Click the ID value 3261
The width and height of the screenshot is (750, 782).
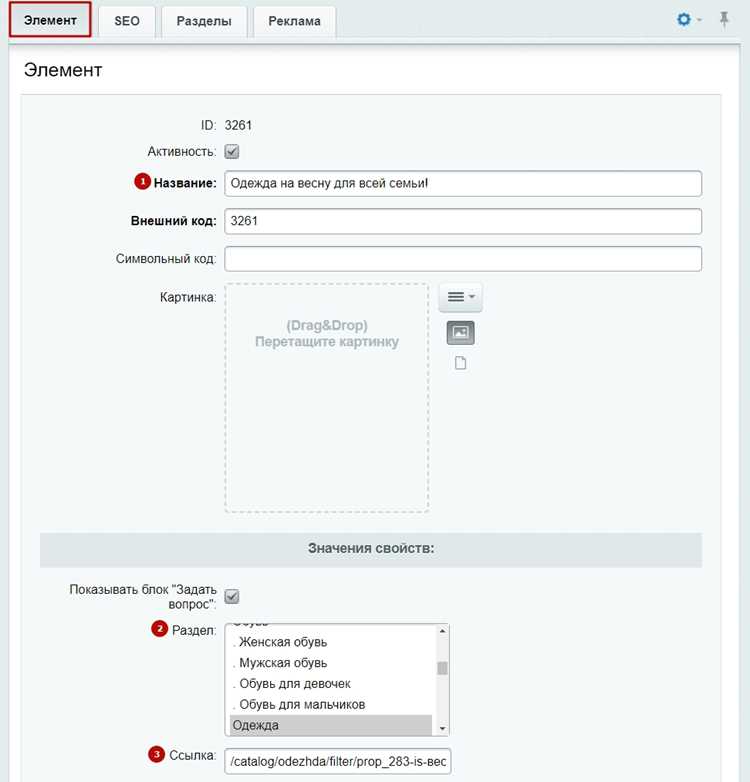238,125
